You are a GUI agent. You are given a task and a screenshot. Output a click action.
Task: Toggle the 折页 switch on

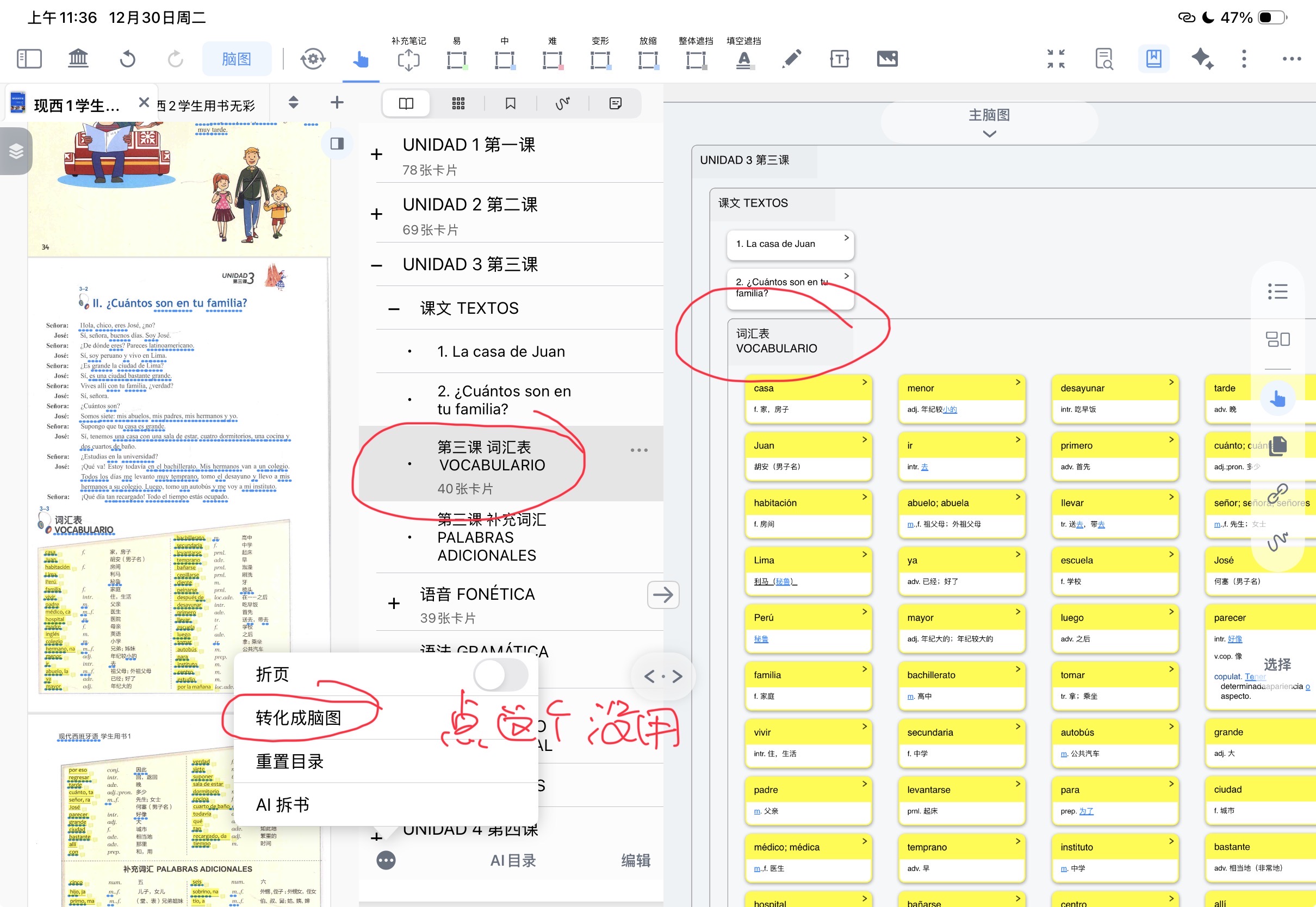pyautogui.click(x=500, y=675)
